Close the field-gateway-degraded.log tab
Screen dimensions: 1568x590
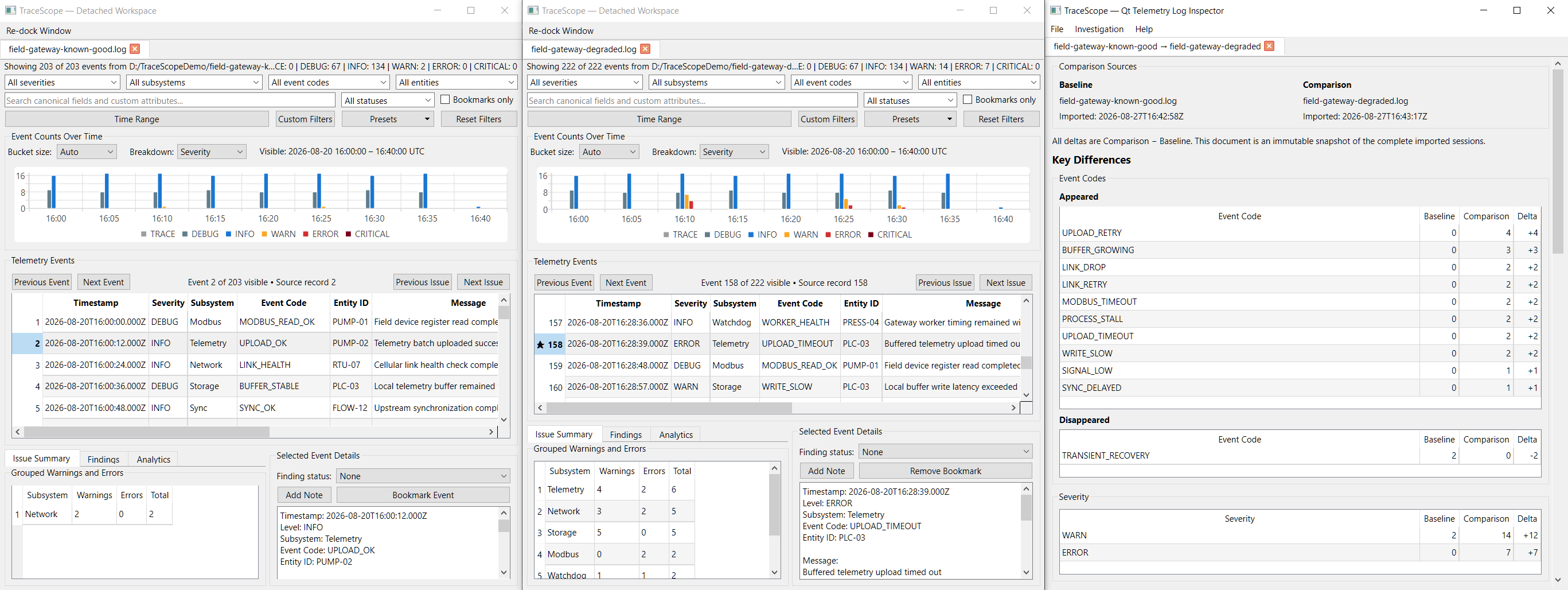pos(645,49)
